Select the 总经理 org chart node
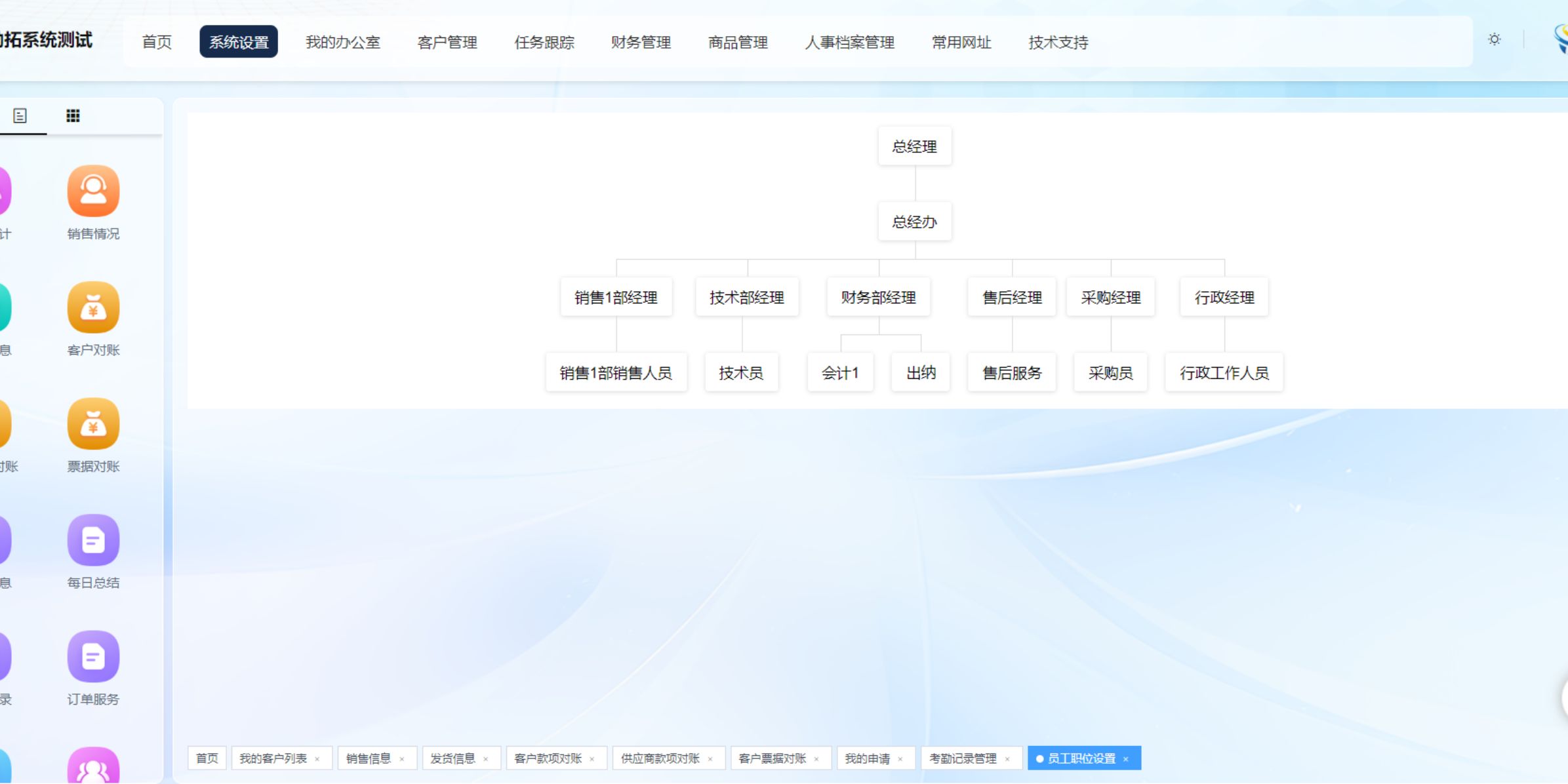This screenshot has width=1568, height=784. click(914, 146)
